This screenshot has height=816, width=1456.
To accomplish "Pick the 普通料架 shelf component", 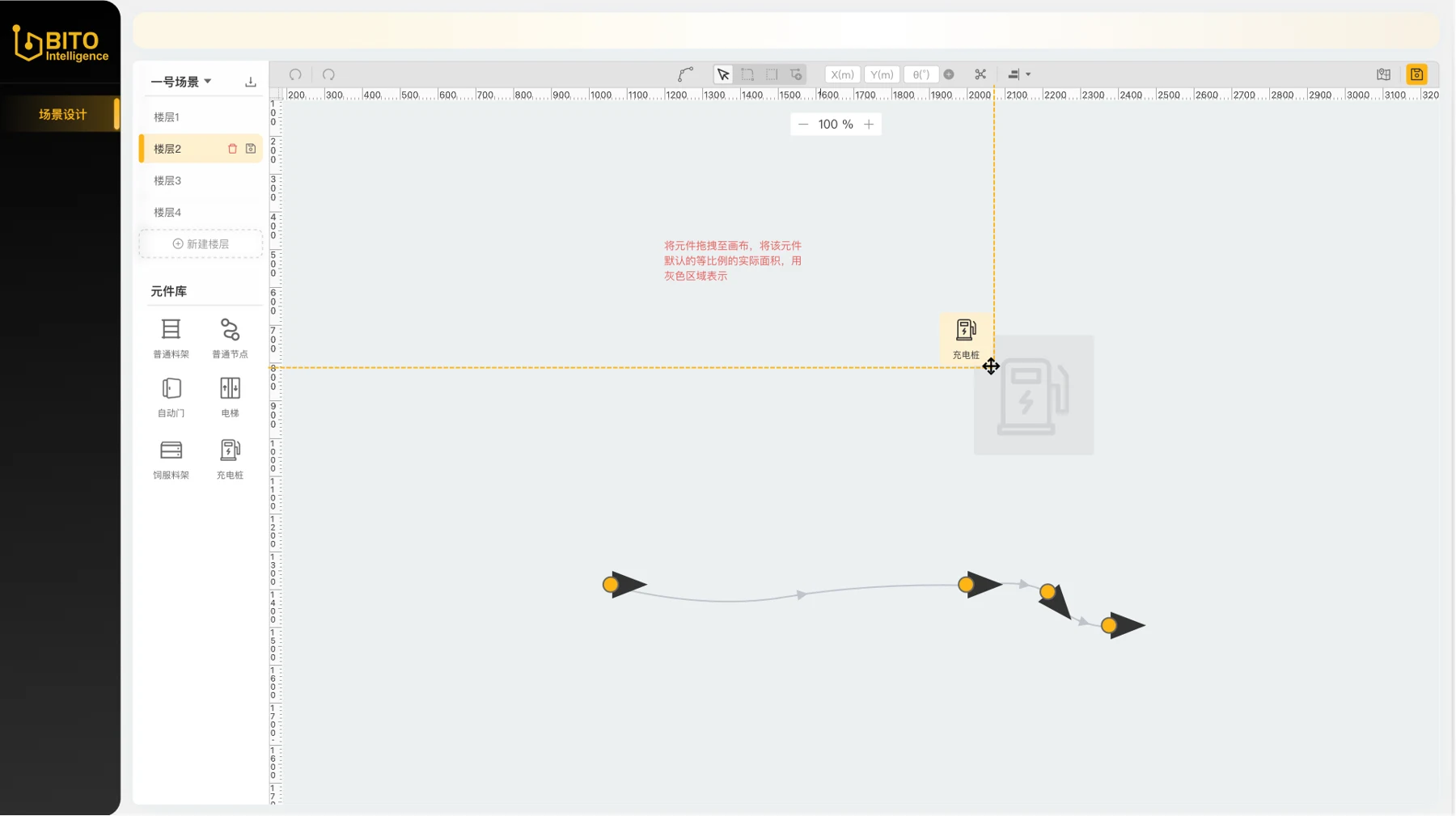I will tap(171, 338).
